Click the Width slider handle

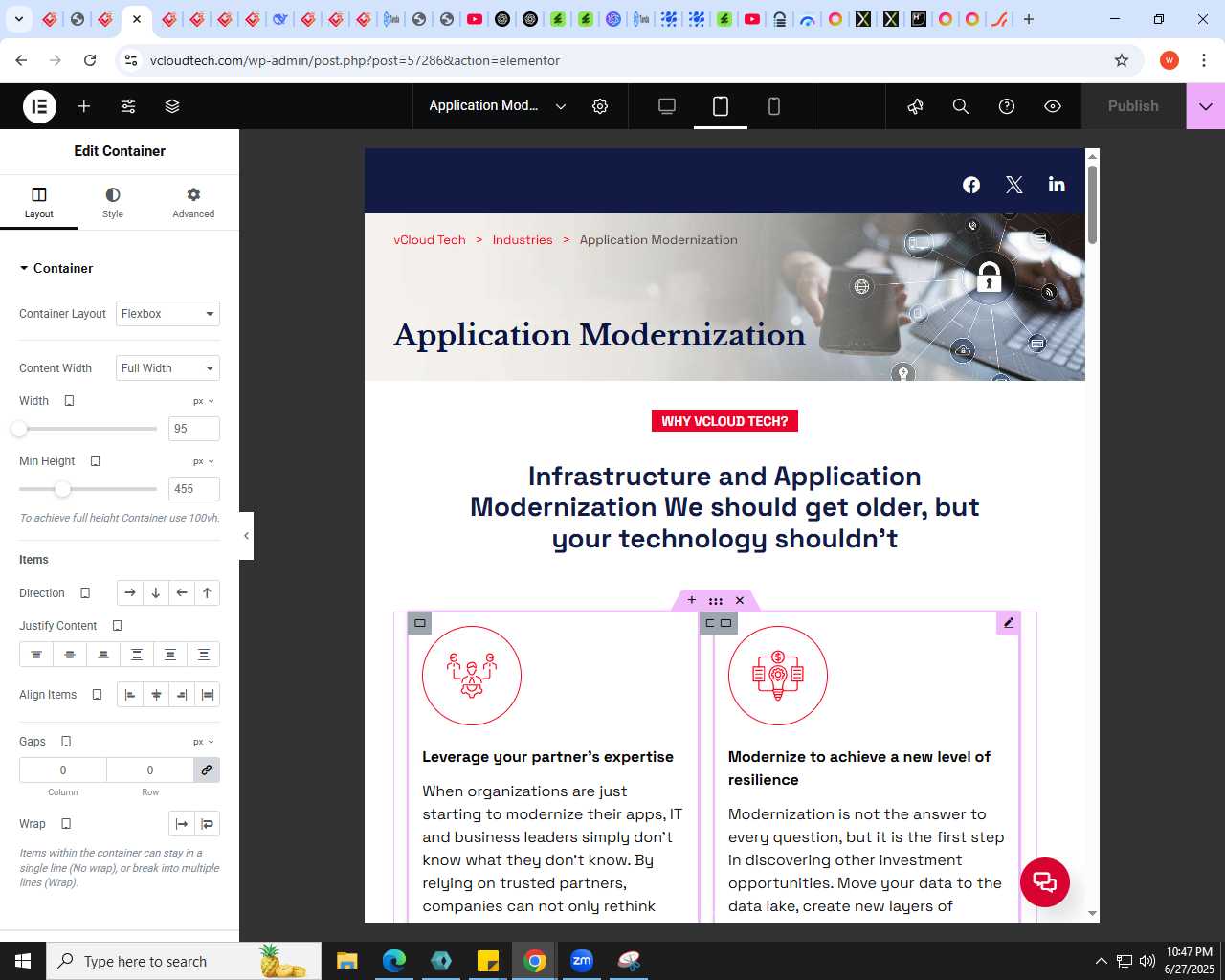coord(19,429)
